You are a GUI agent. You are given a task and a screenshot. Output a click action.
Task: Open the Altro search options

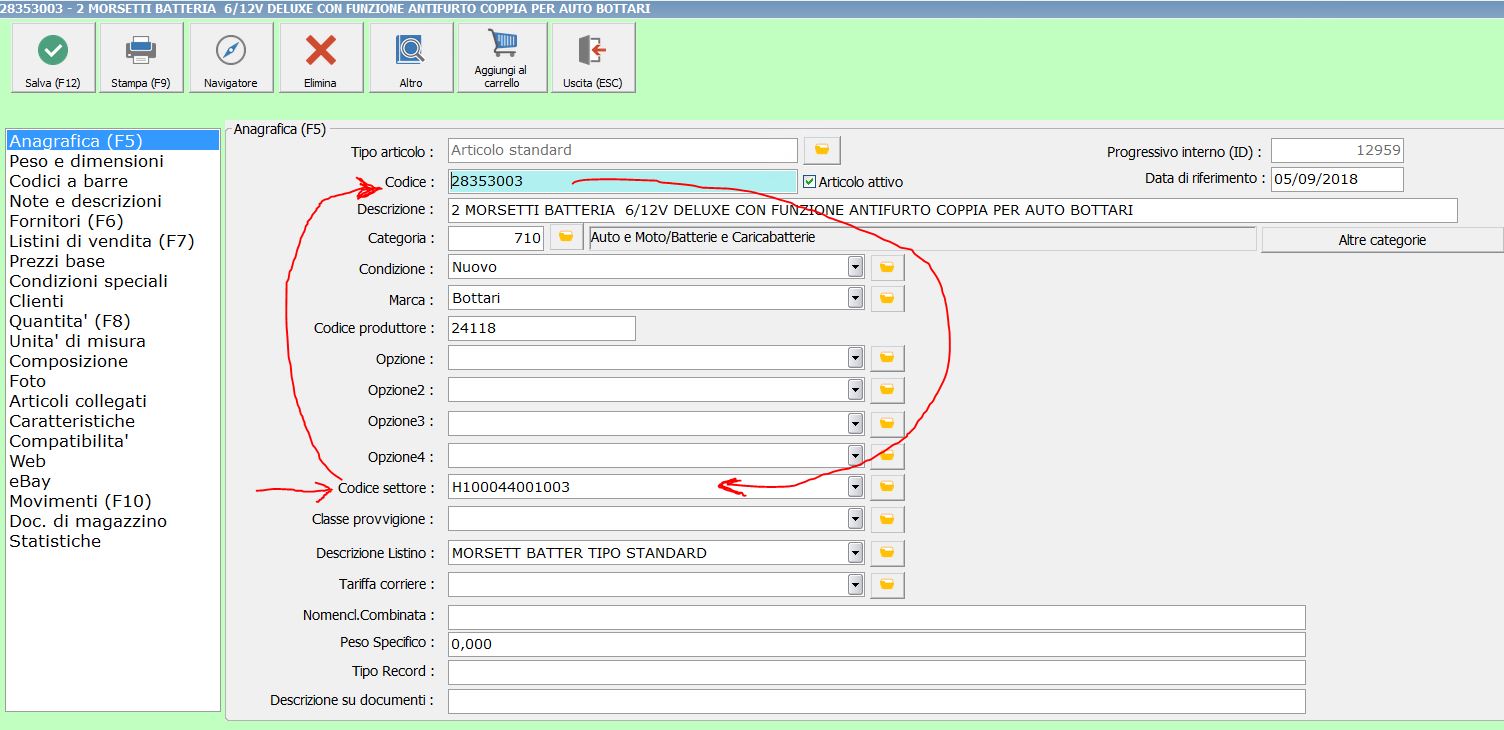pyautogui.click(x=411, y=58)
